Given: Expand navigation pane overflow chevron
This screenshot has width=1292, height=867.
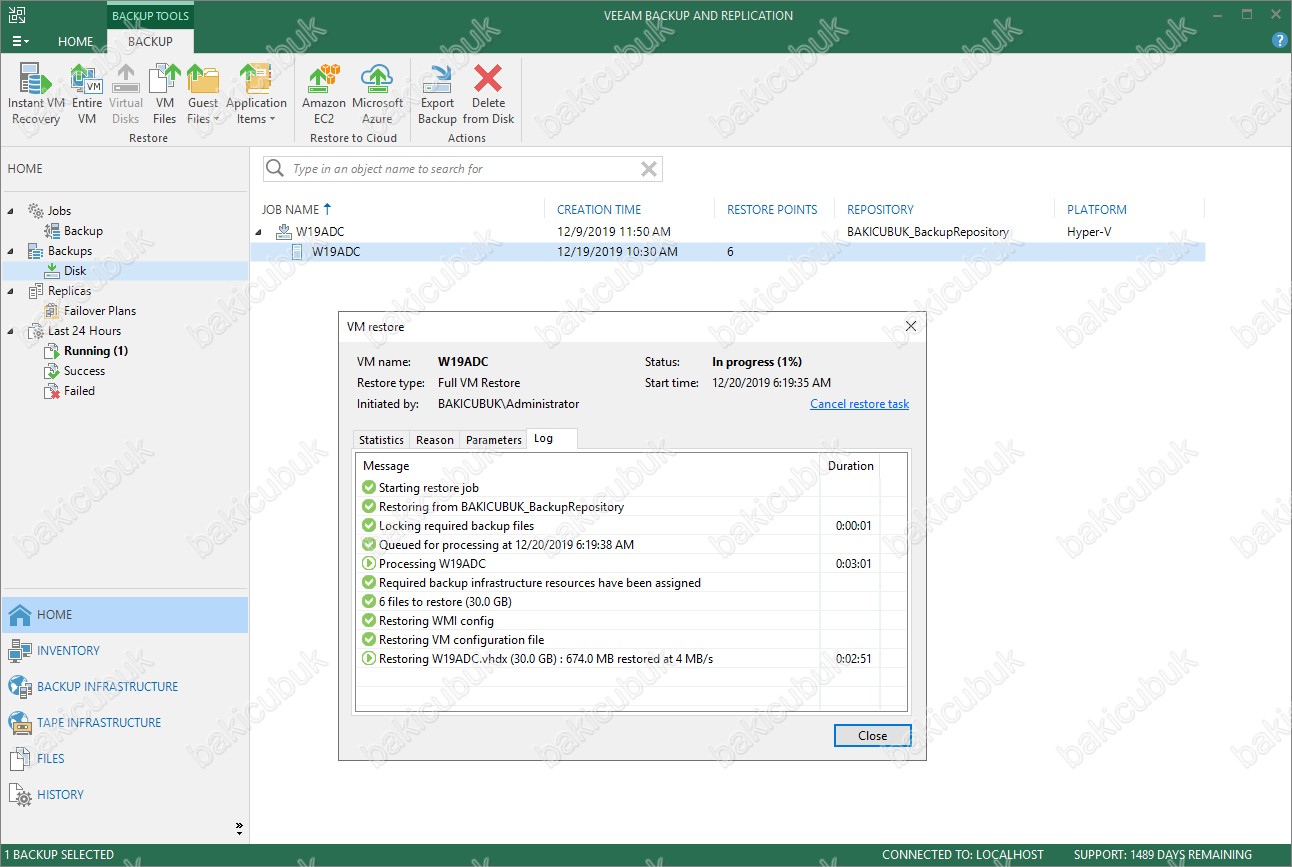Looking at the screenshot, I should (x=239, y=828).
